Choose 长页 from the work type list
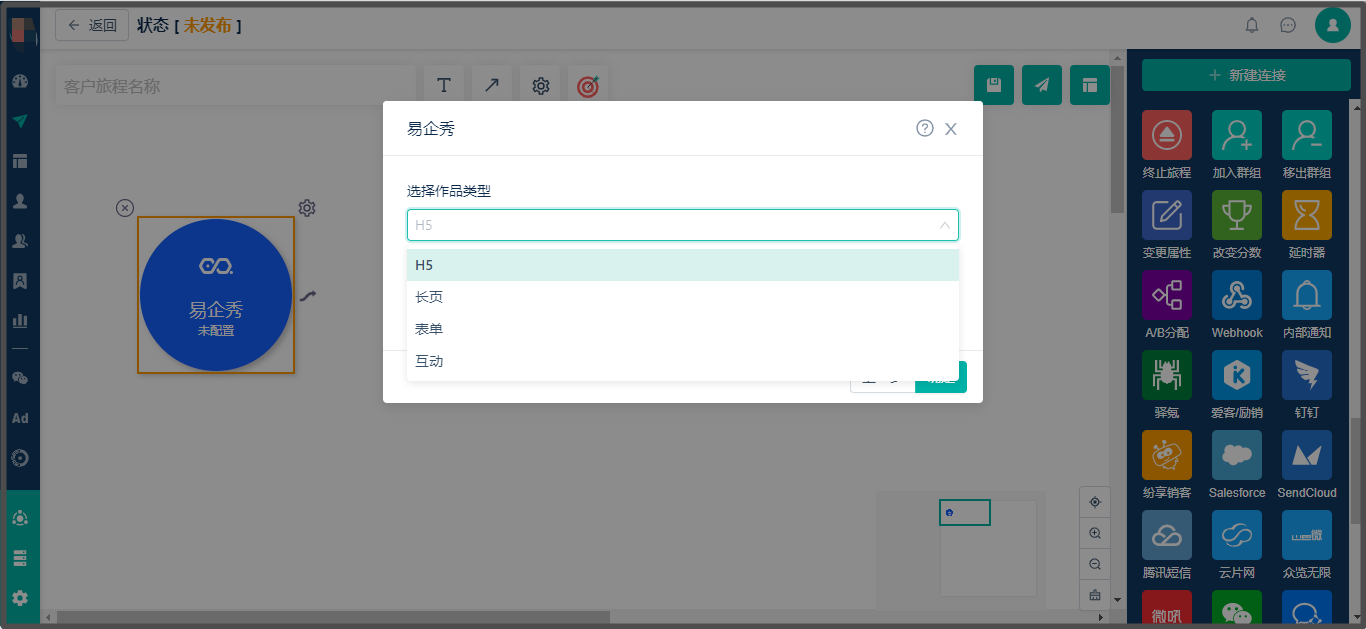Viewport: 1366px width, 629px height. point(683,297)
